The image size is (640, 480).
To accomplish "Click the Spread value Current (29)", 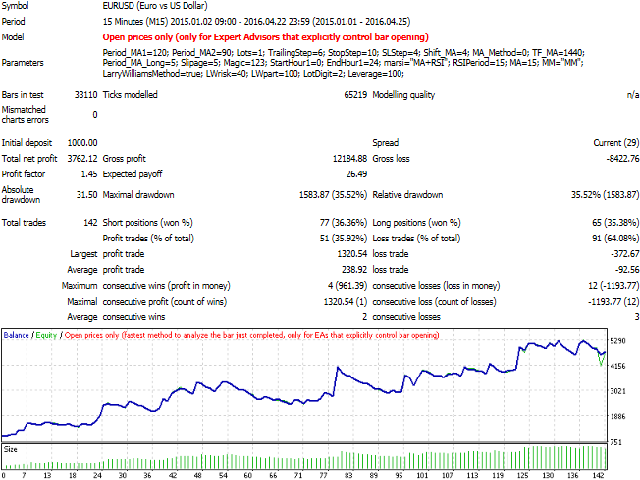I will (x=610, y=143).
